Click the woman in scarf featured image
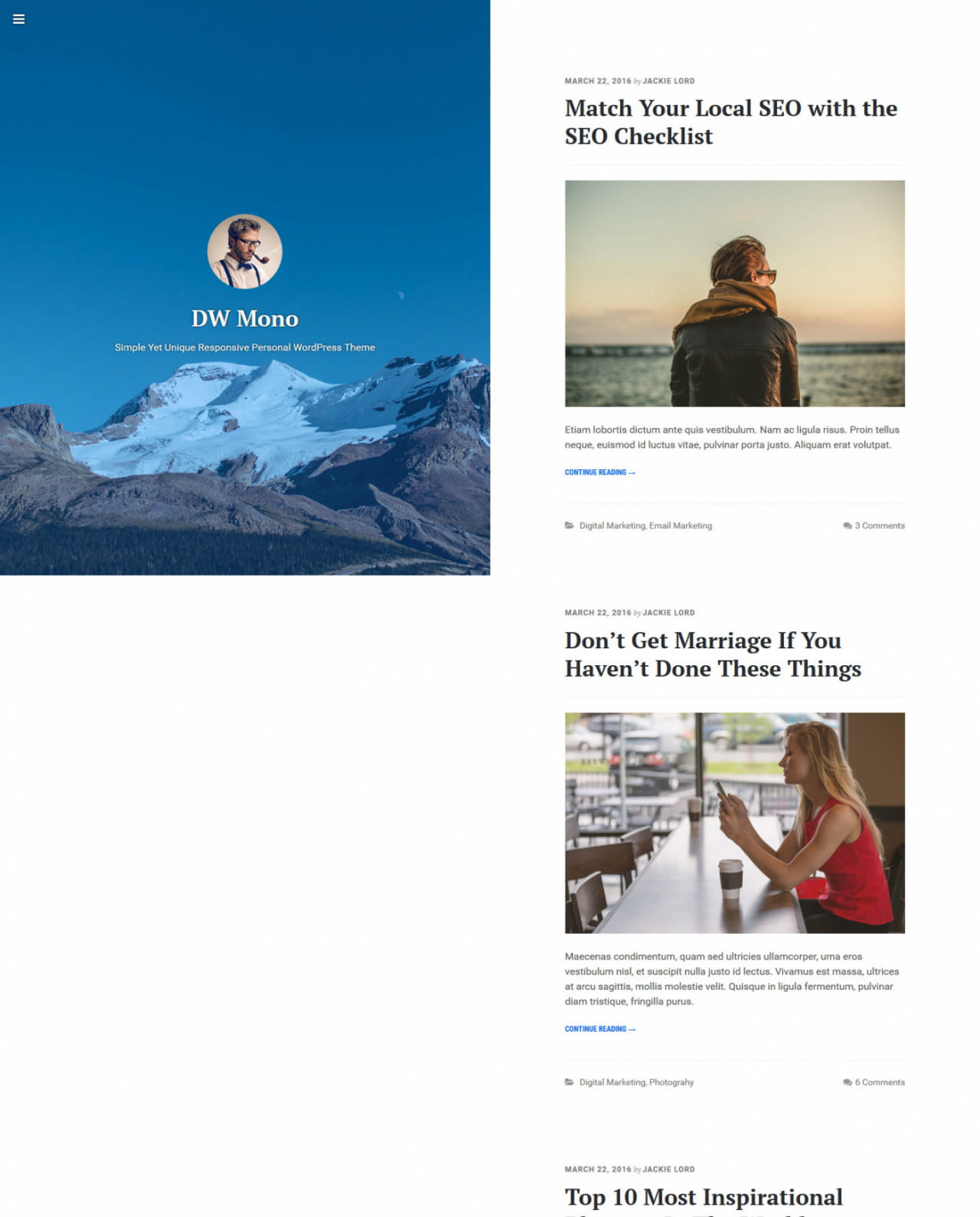 tap(735, 293)
